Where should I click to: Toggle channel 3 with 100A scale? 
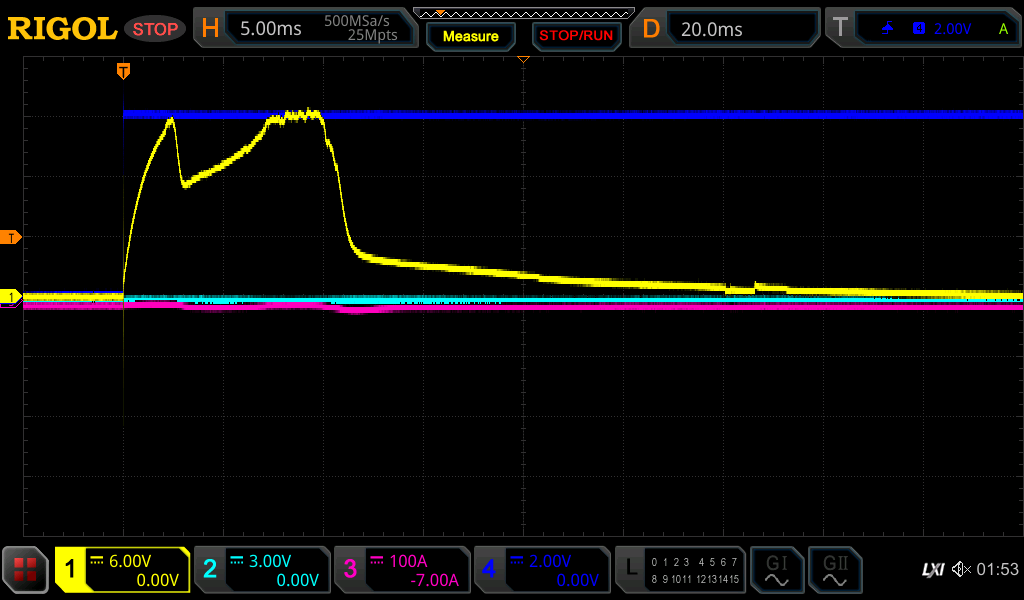coord(402,570)
